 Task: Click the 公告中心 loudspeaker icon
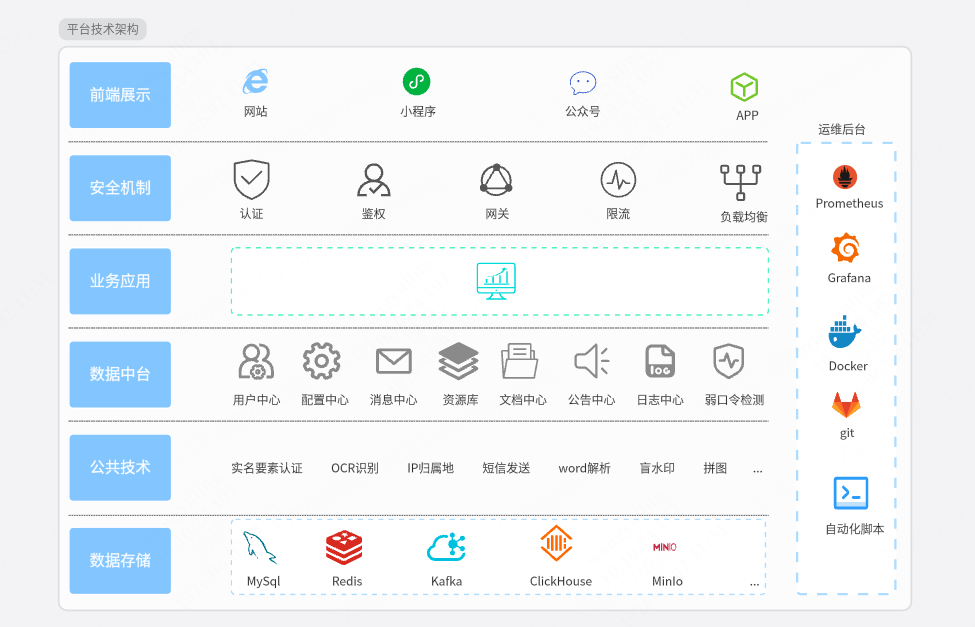click(591, 361)
